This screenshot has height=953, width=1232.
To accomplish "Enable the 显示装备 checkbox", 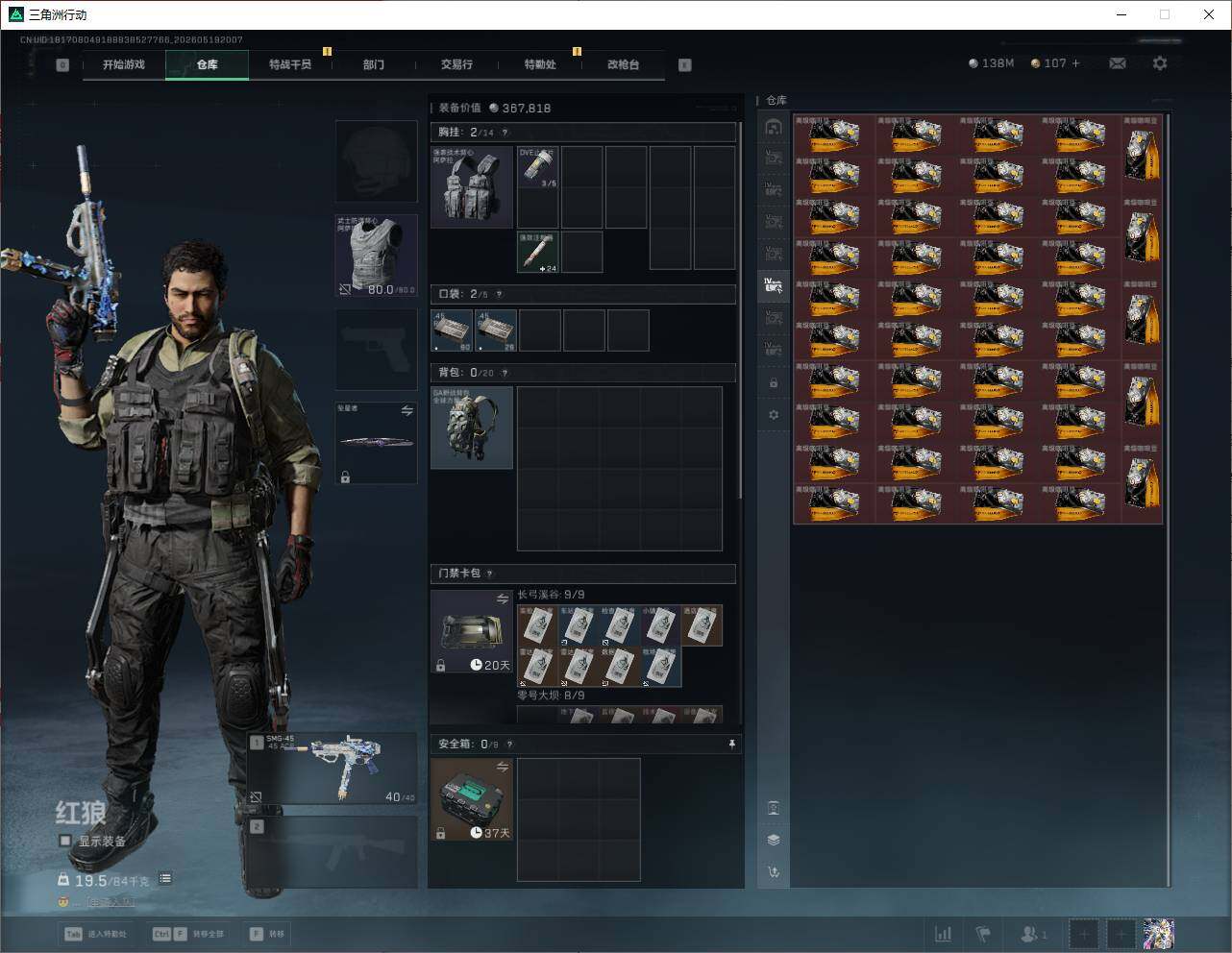I will coord(65,841).
